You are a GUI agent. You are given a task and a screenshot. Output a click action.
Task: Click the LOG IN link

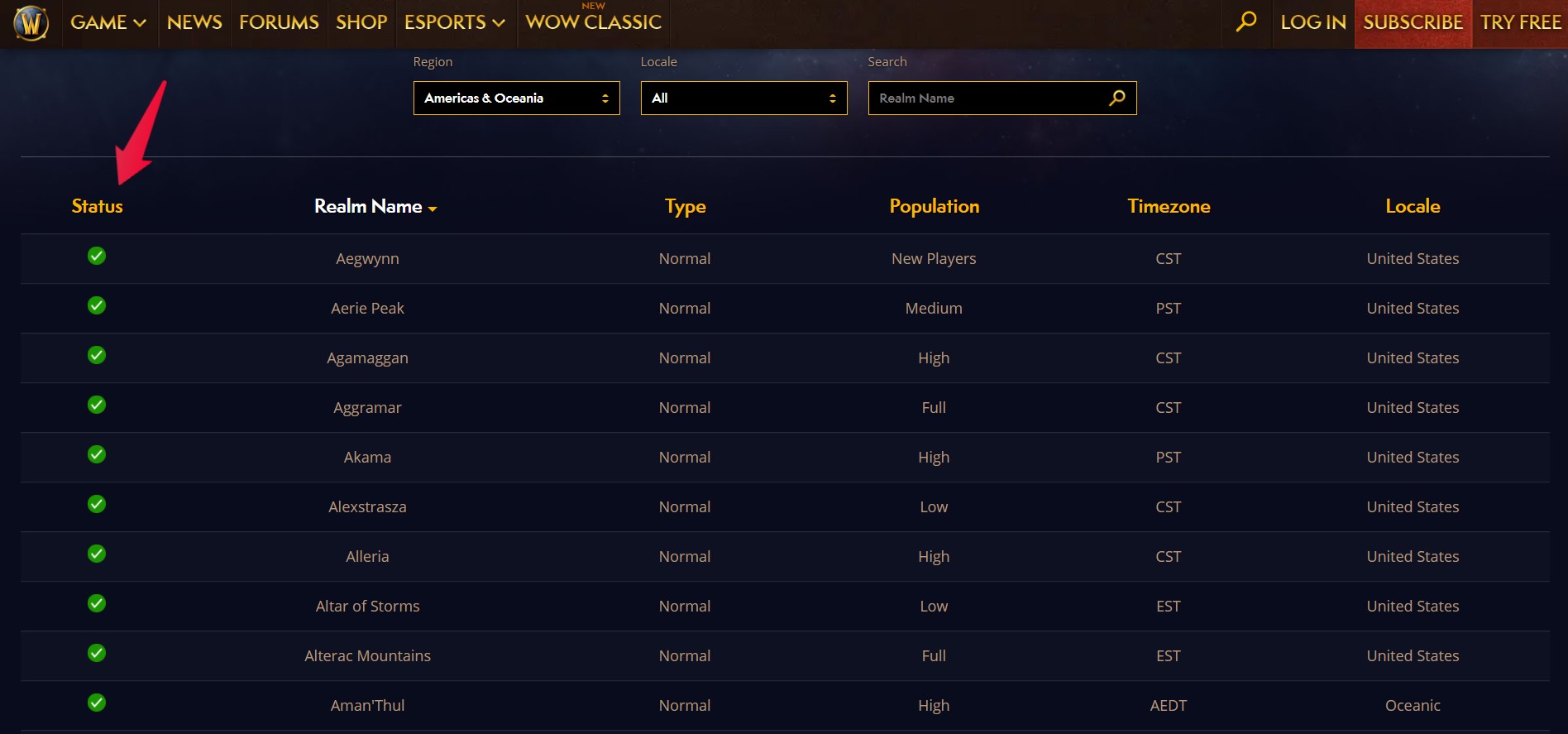pyautogui.click(x=1313, y=22)
